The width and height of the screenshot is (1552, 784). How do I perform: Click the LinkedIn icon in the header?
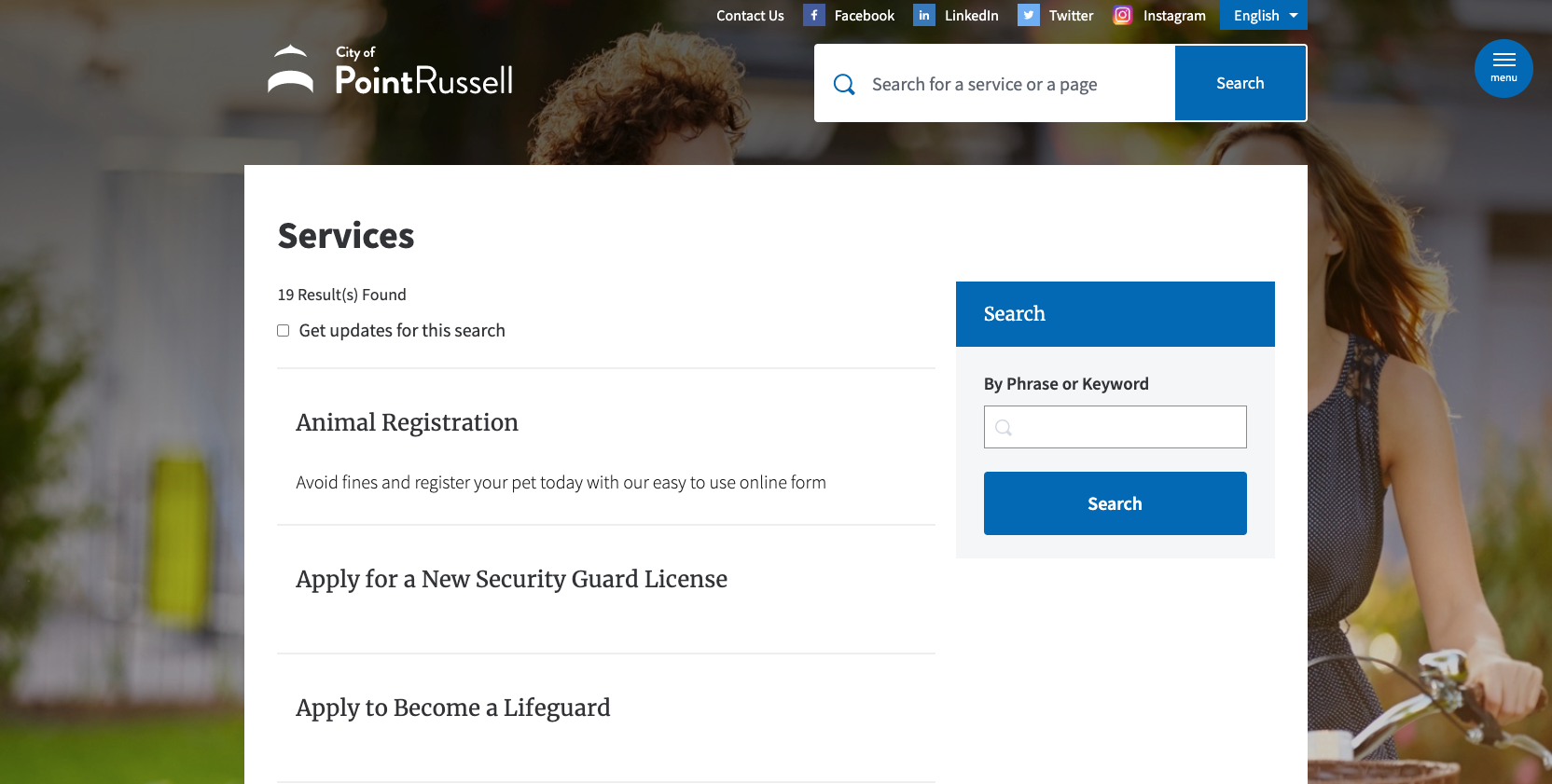923,15
